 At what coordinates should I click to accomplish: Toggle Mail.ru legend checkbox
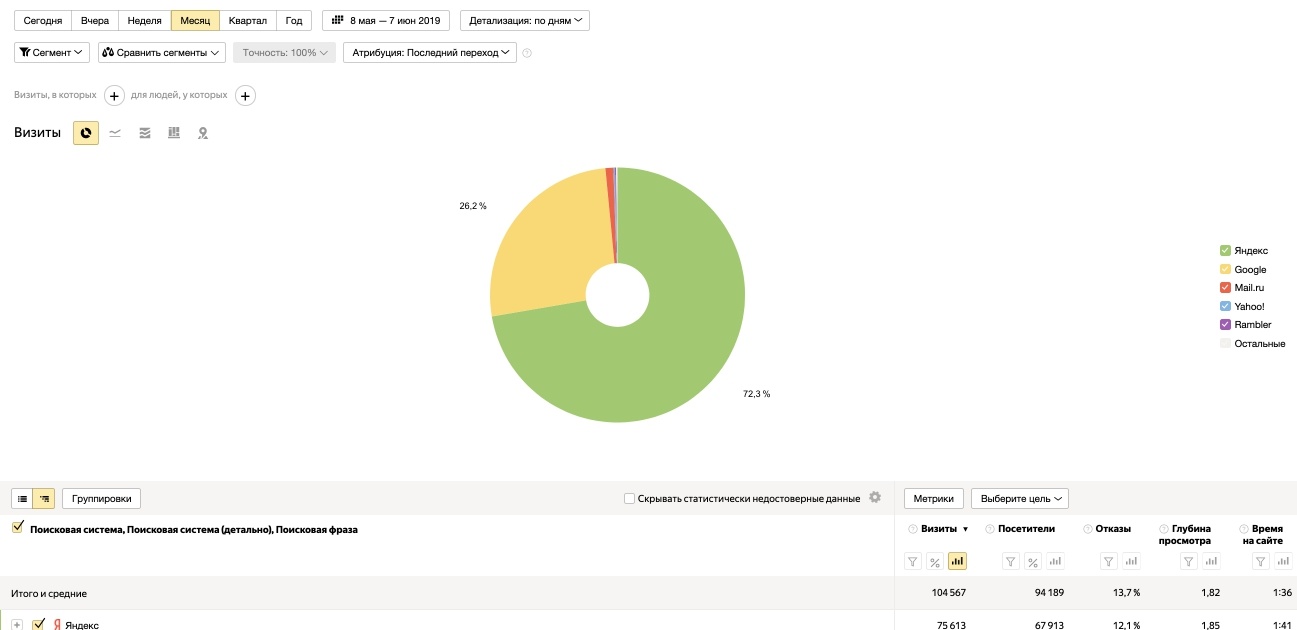click(x=1225, y=288)
